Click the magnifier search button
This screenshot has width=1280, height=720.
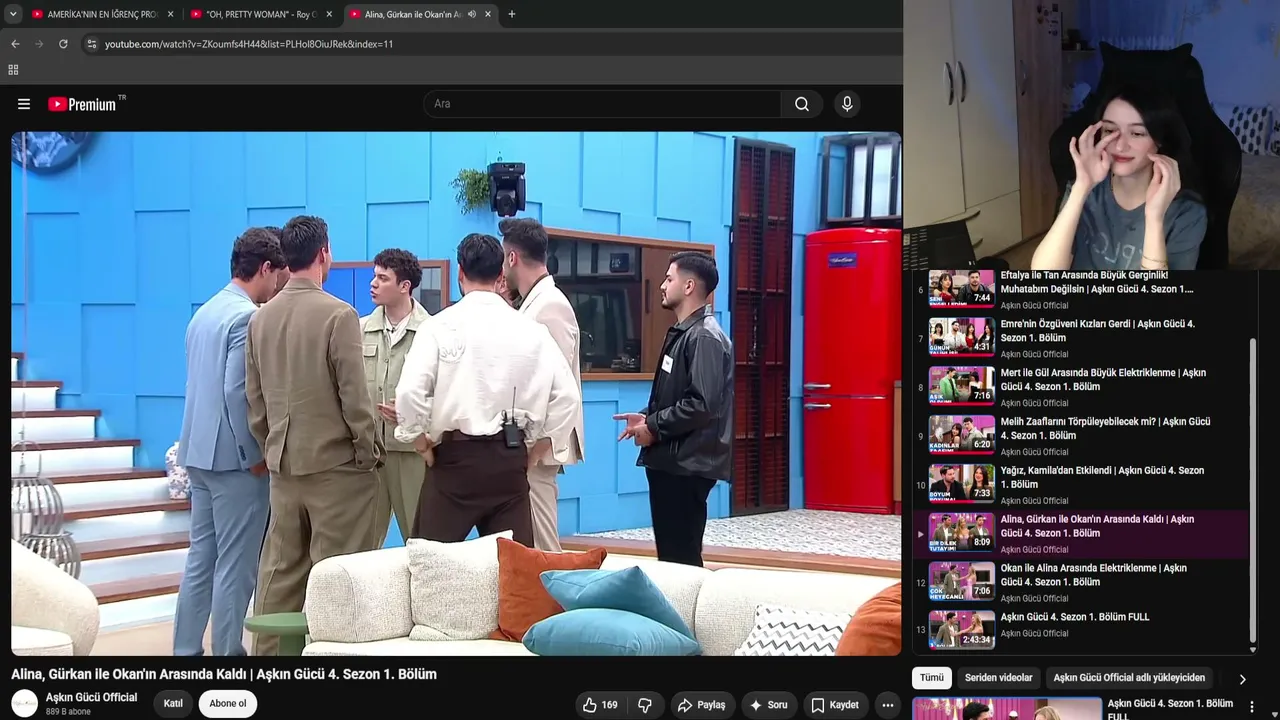click(x=802, y=104)
